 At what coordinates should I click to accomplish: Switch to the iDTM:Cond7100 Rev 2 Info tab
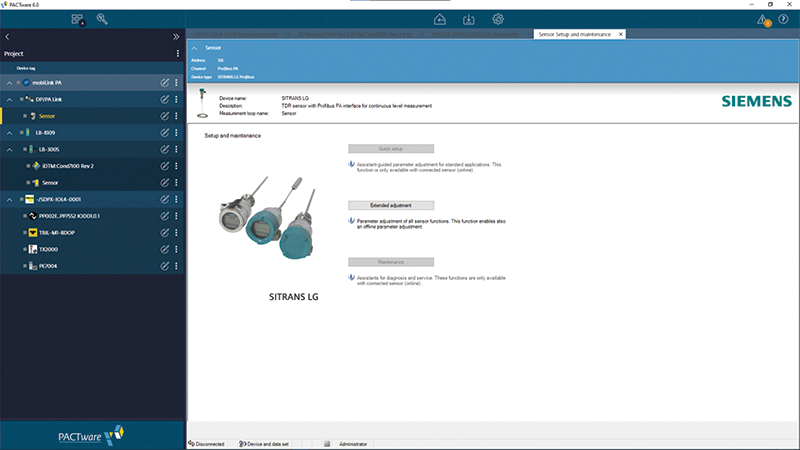[x=355, y=34]
